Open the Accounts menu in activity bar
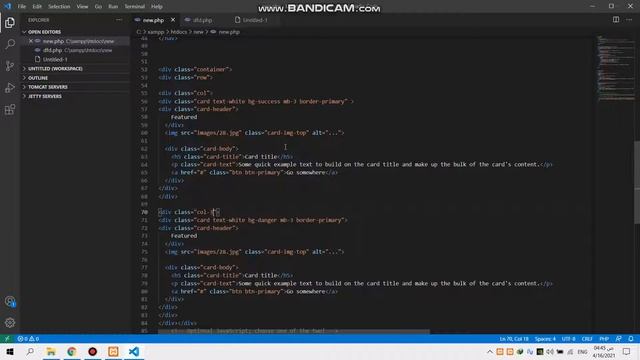This screenshot has width=640, height=360. tap(10, 302)
